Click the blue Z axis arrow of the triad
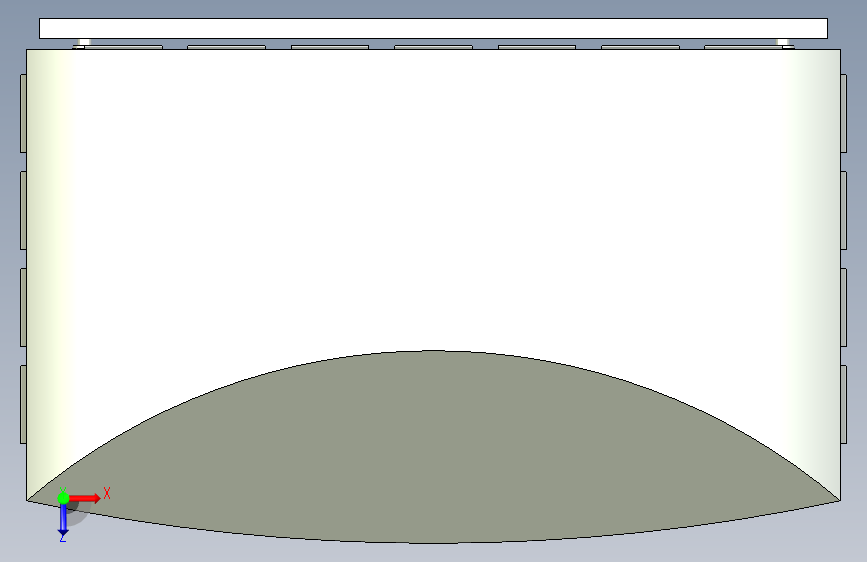The image size is (867, 562). pyautogui.click(x=63, y=520)
